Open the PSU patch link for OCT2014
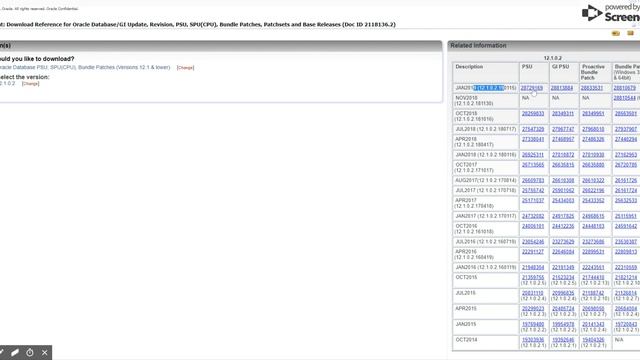 (x=533, y=340)
